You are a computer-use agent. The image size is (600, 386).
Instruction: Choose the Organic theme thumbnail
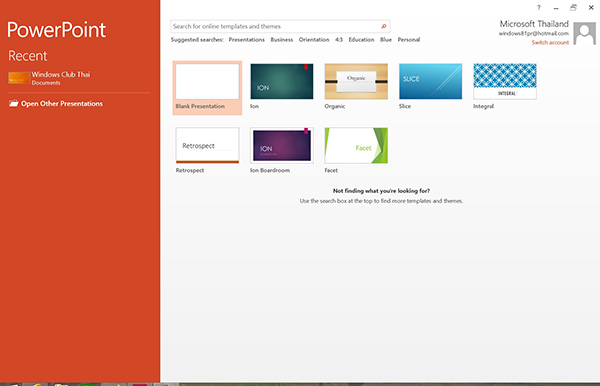[x=356, y=81]
